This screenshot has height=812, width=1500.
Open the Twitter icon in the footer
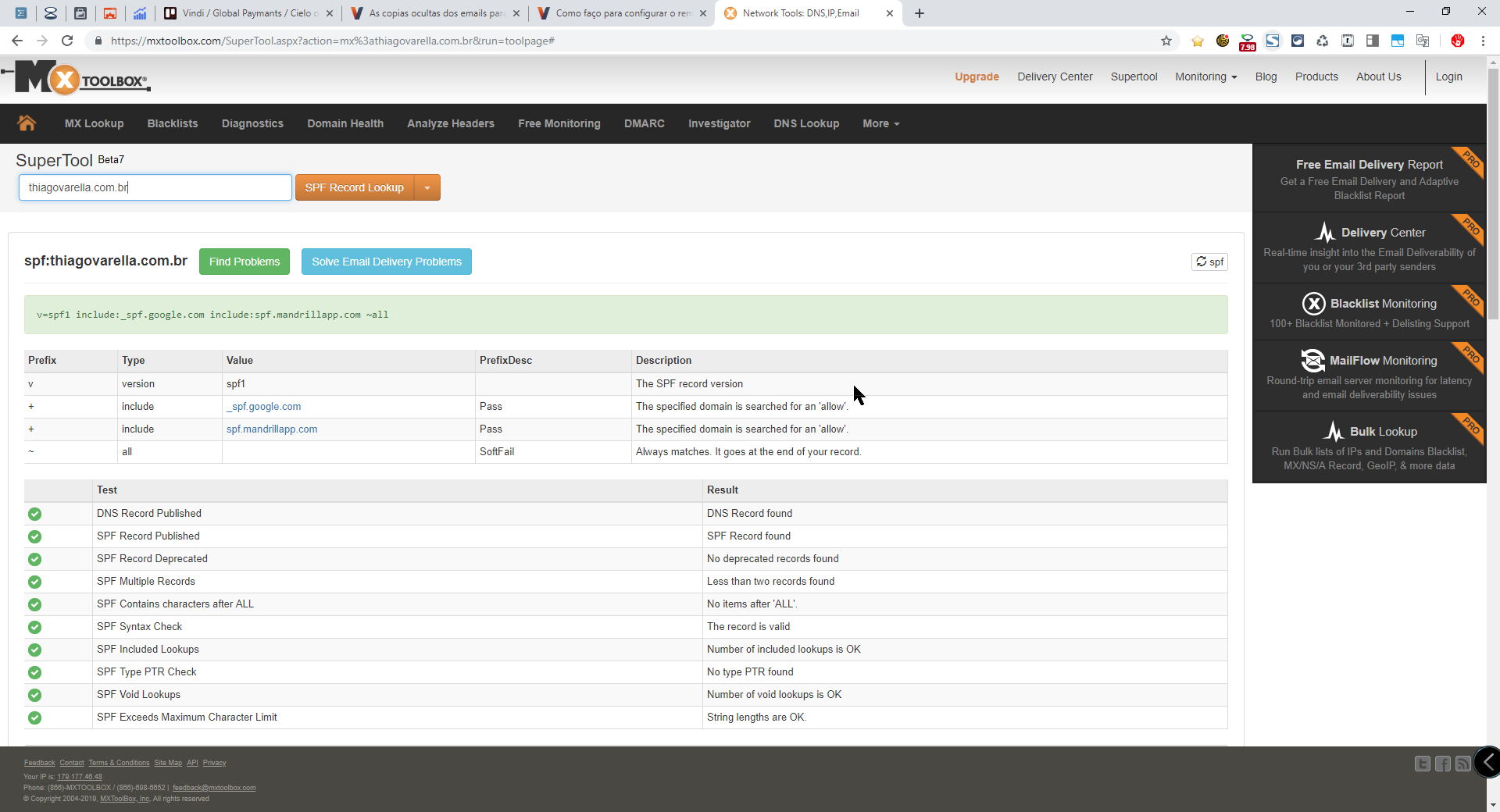[1423, 764]
